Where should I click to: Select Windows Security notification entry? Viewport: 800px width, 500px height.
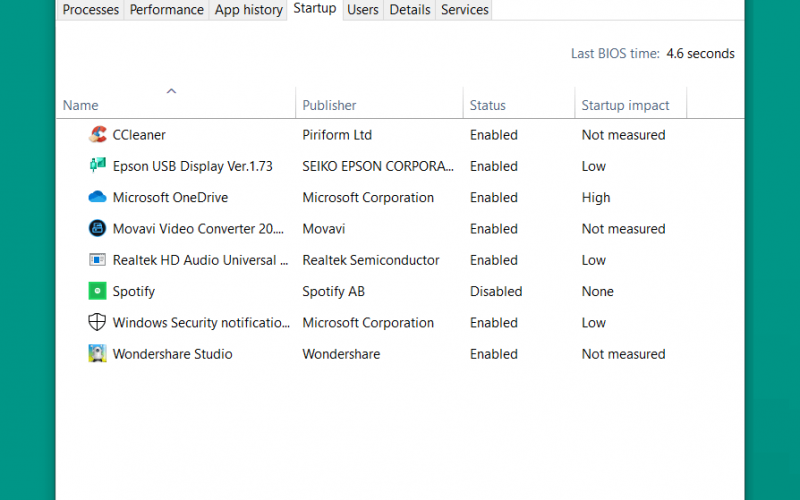(201, 323)
